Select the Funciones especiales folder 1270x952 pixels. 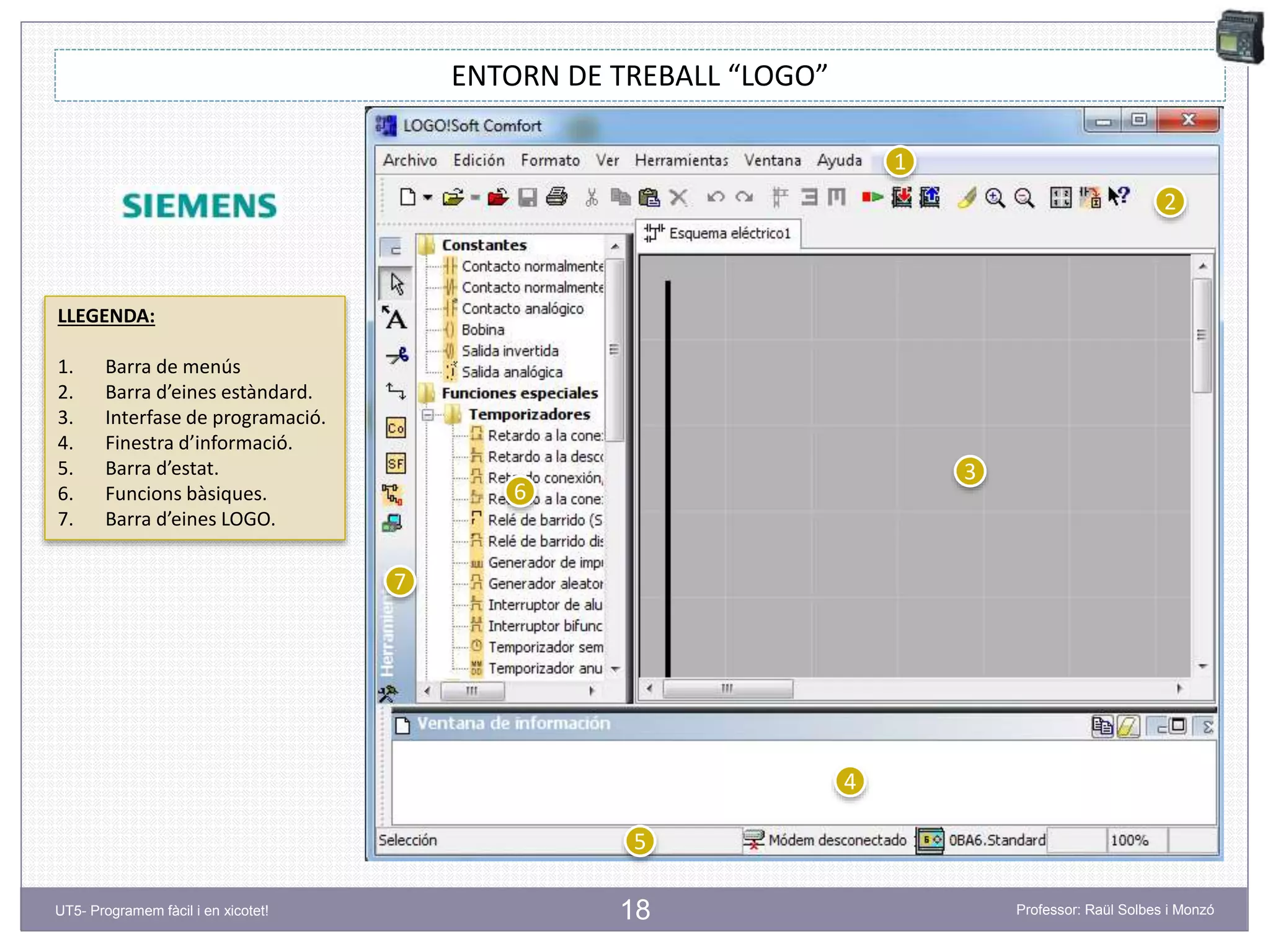click(520, 394)
